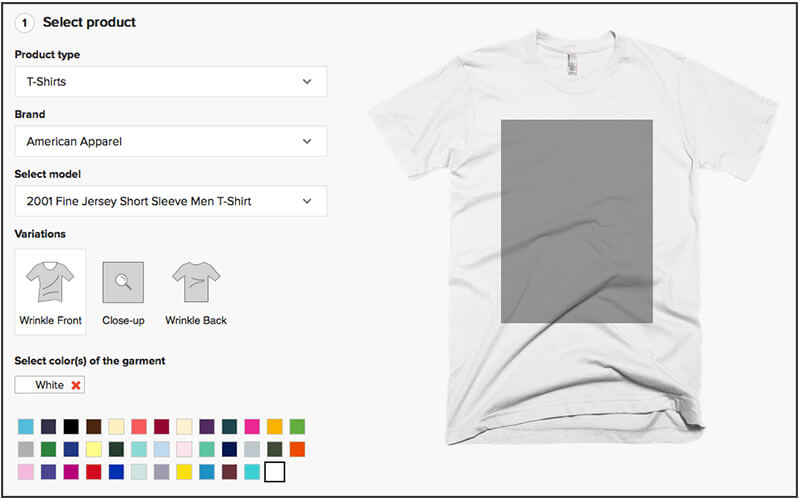Choose the black garment color swatch
Screen dimensions: 800x501
coord(71,427)
